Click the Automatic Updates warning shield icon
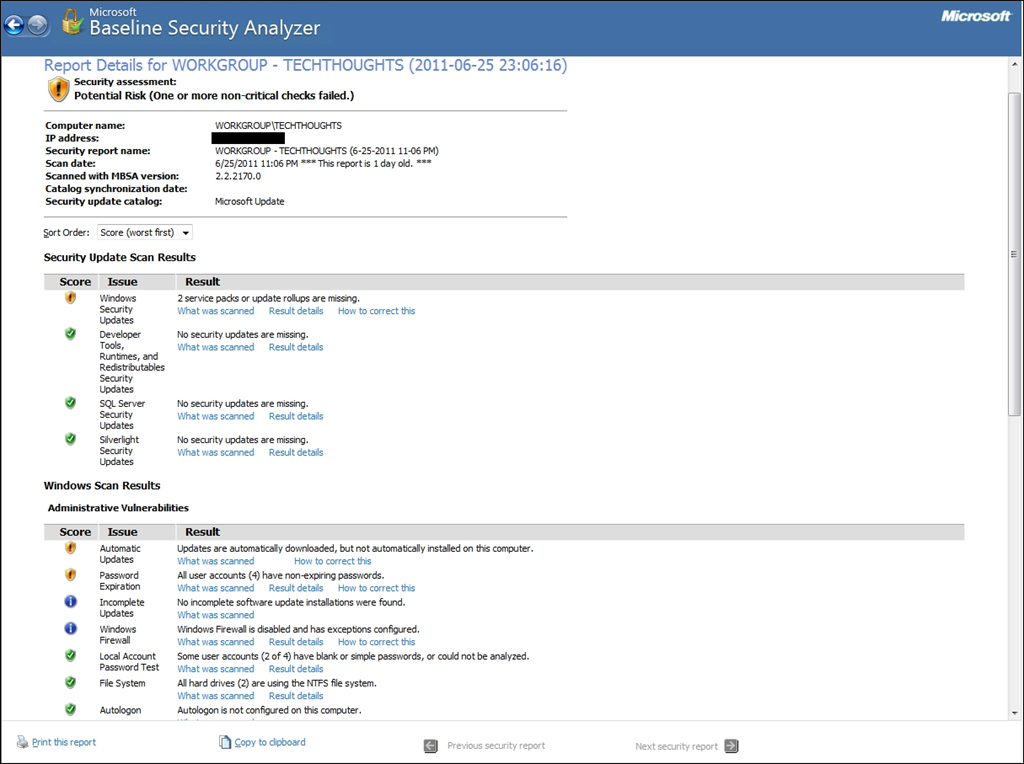 tap(71, 548)
